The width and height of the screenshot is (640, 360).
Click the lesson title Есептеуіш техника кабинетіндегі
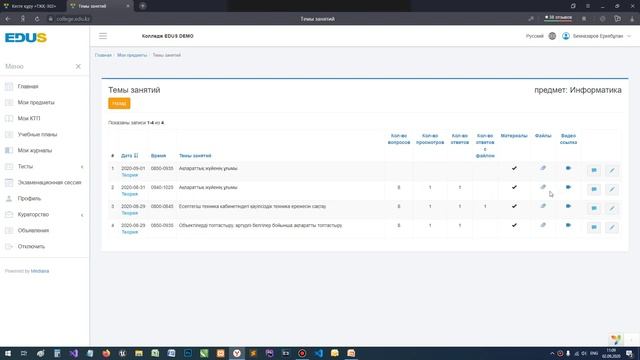(x=252, y=206)
